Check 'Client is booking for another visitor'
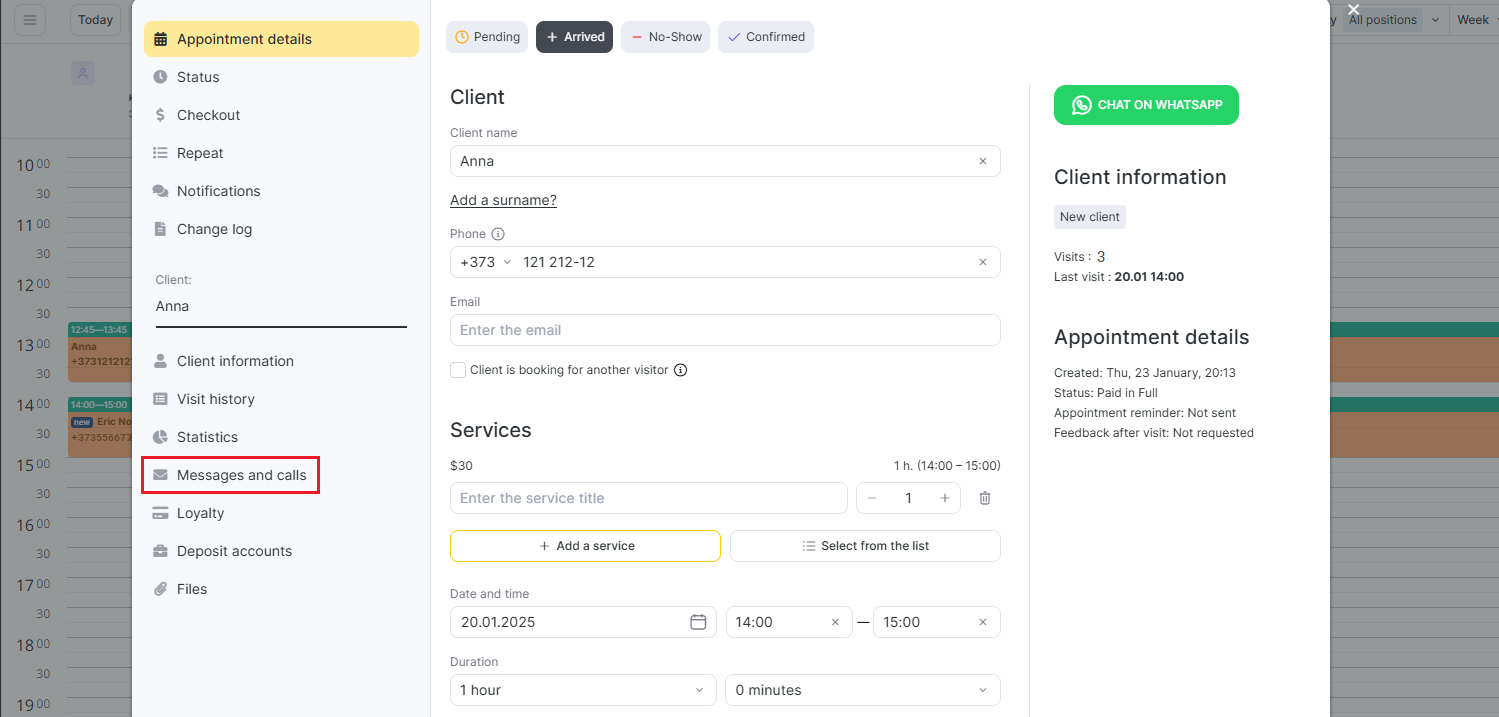Screen dimensions: 1499x717 pyautogui.click(x=458, y=370)
